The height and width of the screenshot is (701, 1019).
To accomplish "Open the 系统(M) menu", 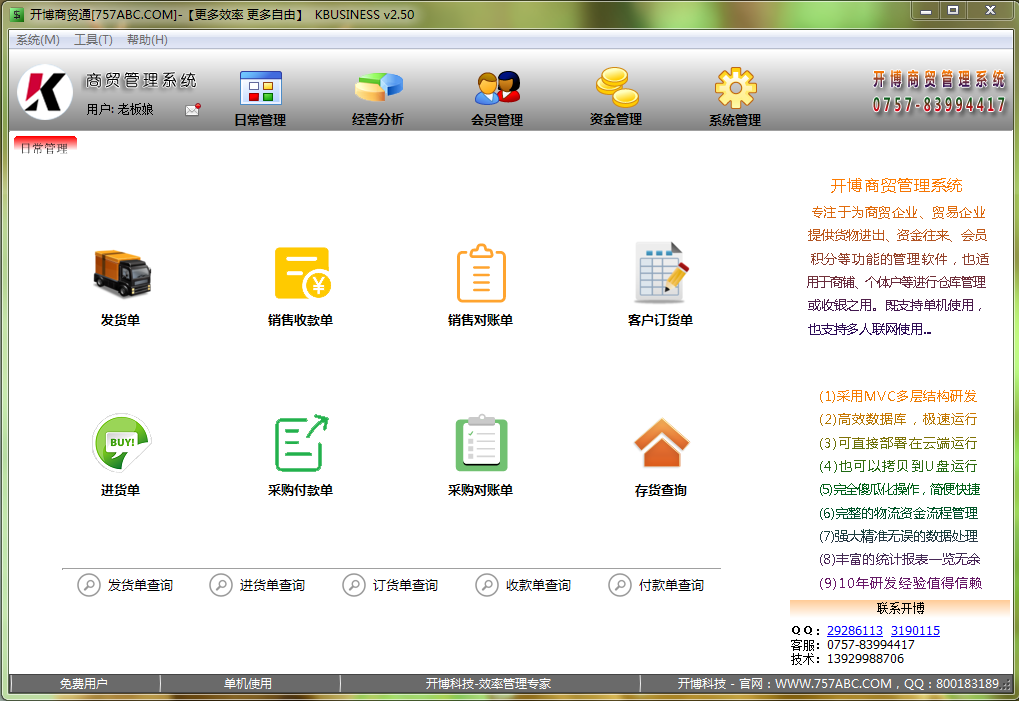I will (x=38, y=40).
